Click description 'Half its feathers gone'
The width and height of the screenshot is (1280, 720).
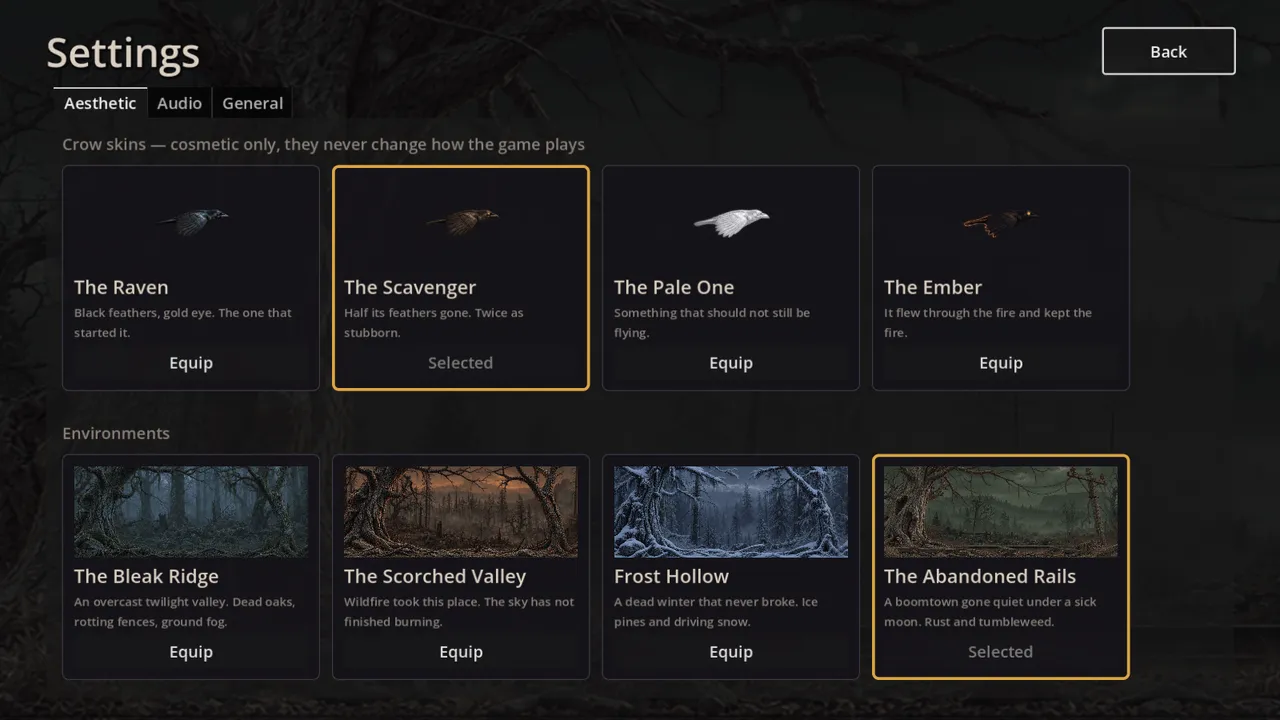click(x=434, y=322)
